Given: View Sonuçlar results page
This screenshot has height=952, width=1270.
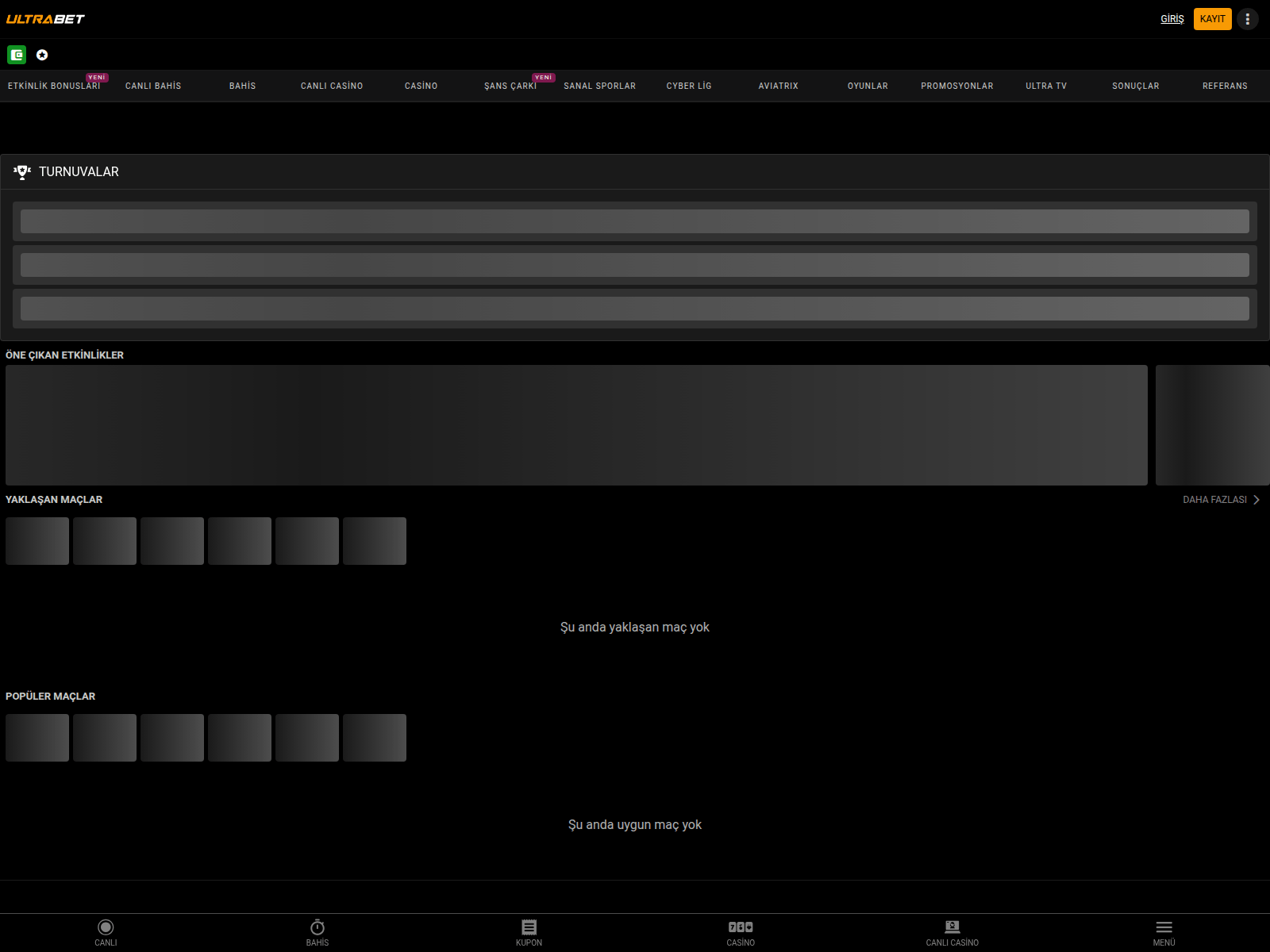Looking at the screenshot, I should 1136,86.
